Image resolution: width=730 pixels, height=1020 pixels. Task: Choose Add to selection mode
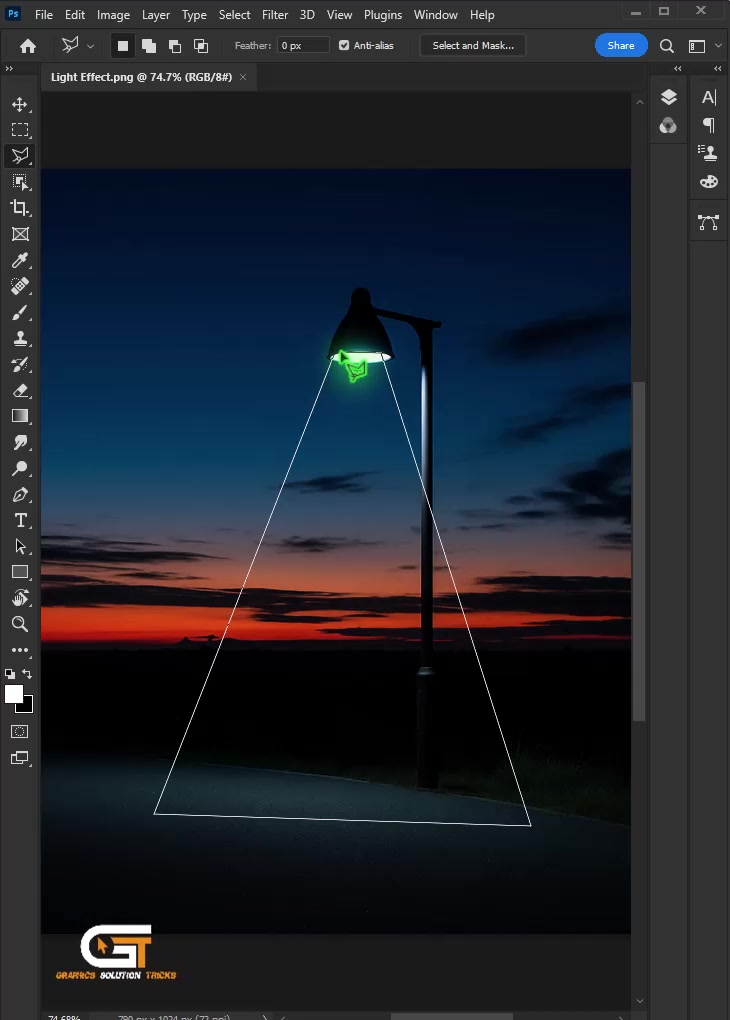149,46
